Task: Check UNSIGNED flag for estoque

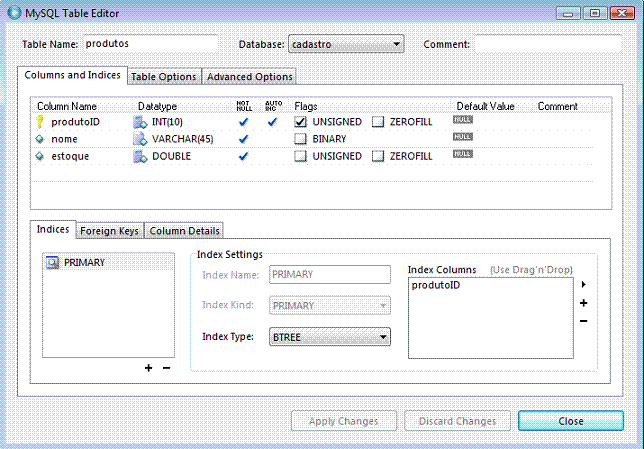Action: (x=301, y=156)
